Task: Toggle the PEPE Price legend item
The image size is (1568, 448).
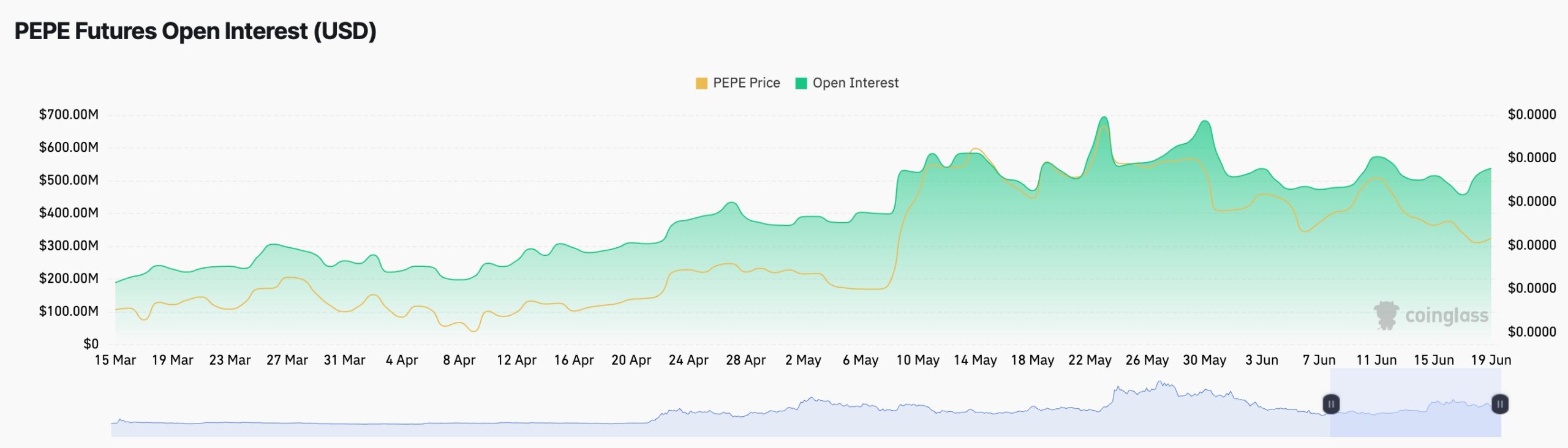Action: coord(737,83)
